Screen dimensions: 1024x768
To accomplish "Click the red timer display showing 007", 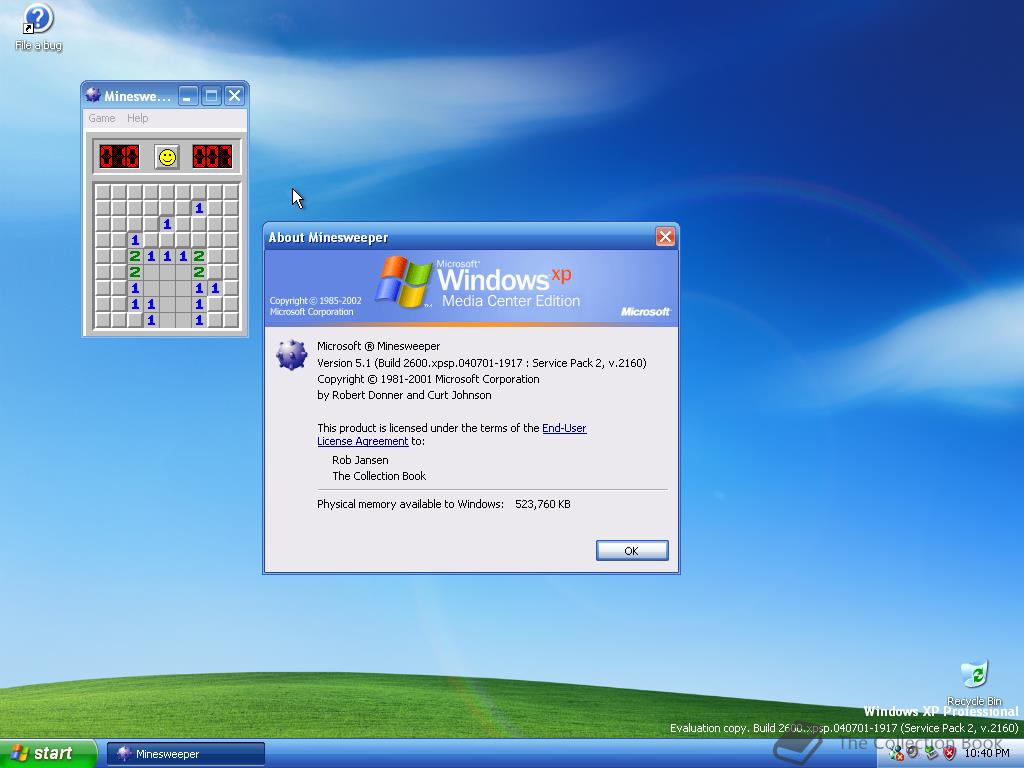I will [212, 157].
